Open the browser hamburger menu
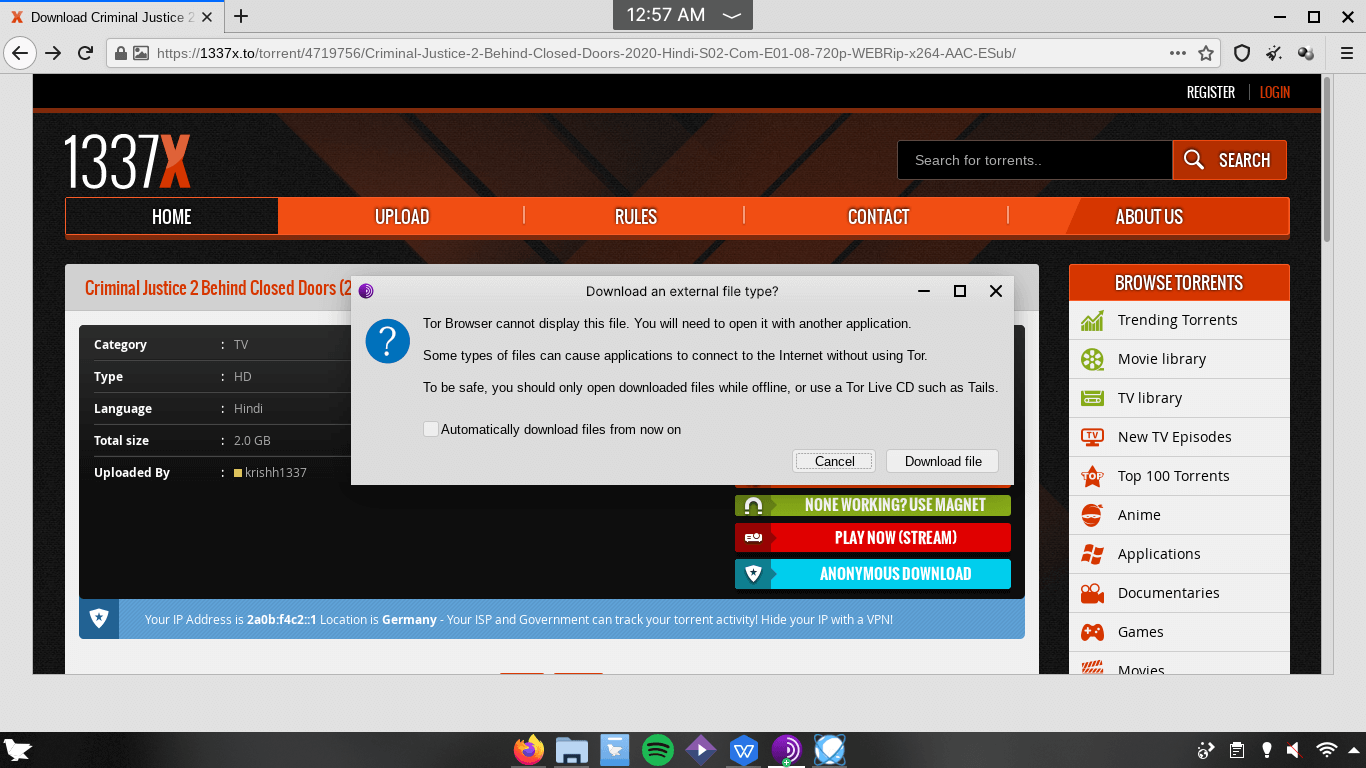Screen dimensions: 1366x768 point(1347,53)
